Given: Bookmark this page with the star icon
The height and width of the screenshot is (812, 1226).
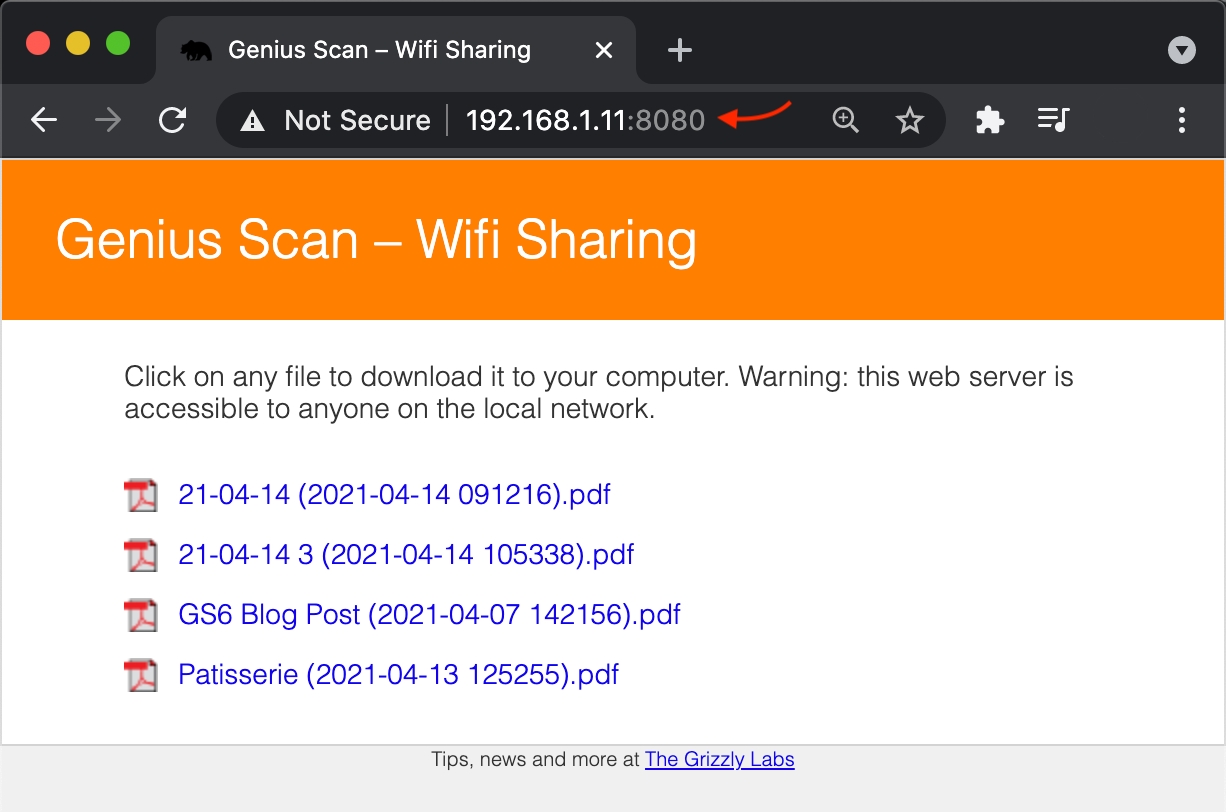Looking at the screenshot, I should click(909, 121).
